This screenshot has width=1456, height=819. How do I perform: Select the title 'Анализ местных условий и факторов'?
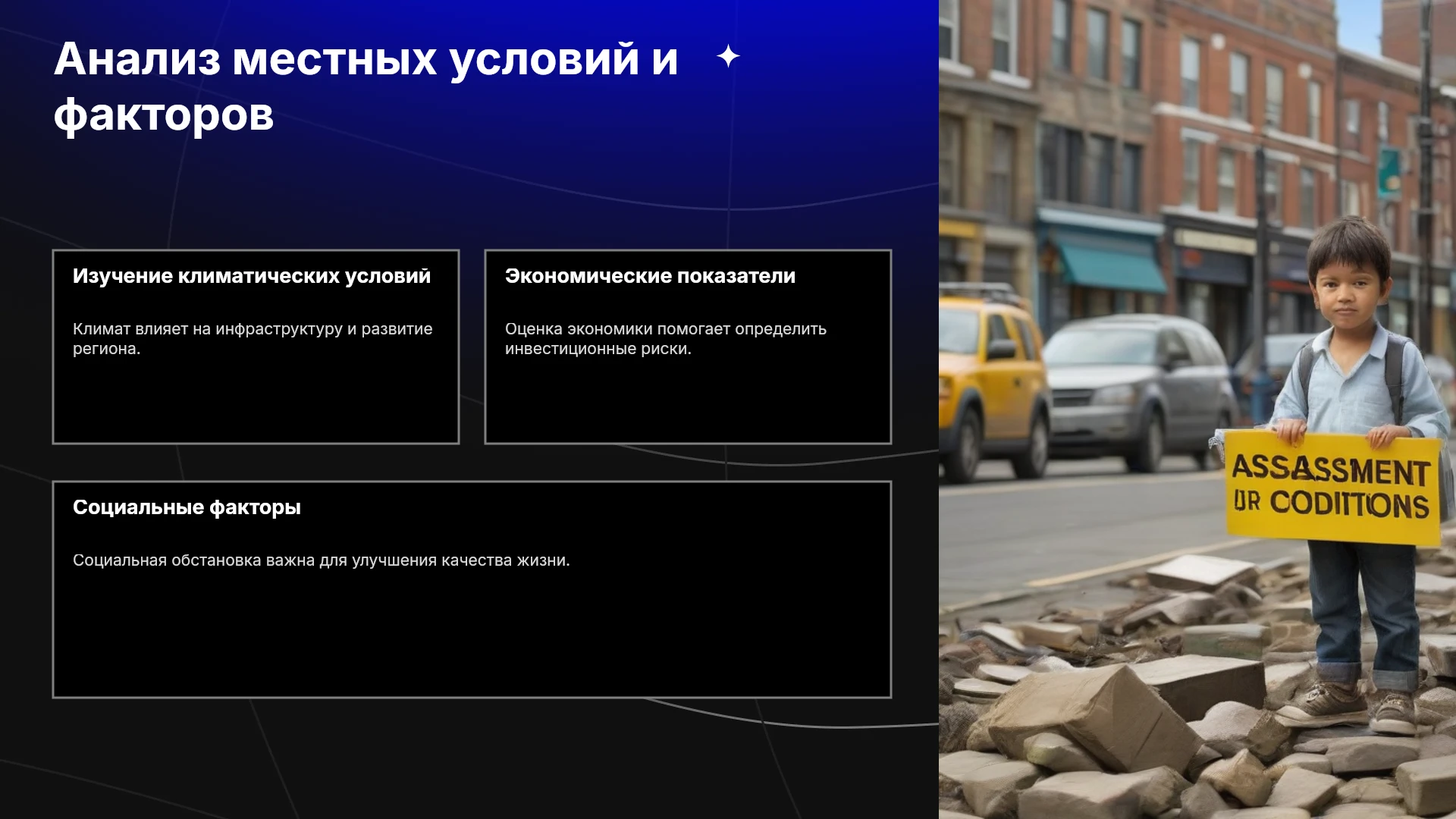pyautogui.click(x=366, y=86)
